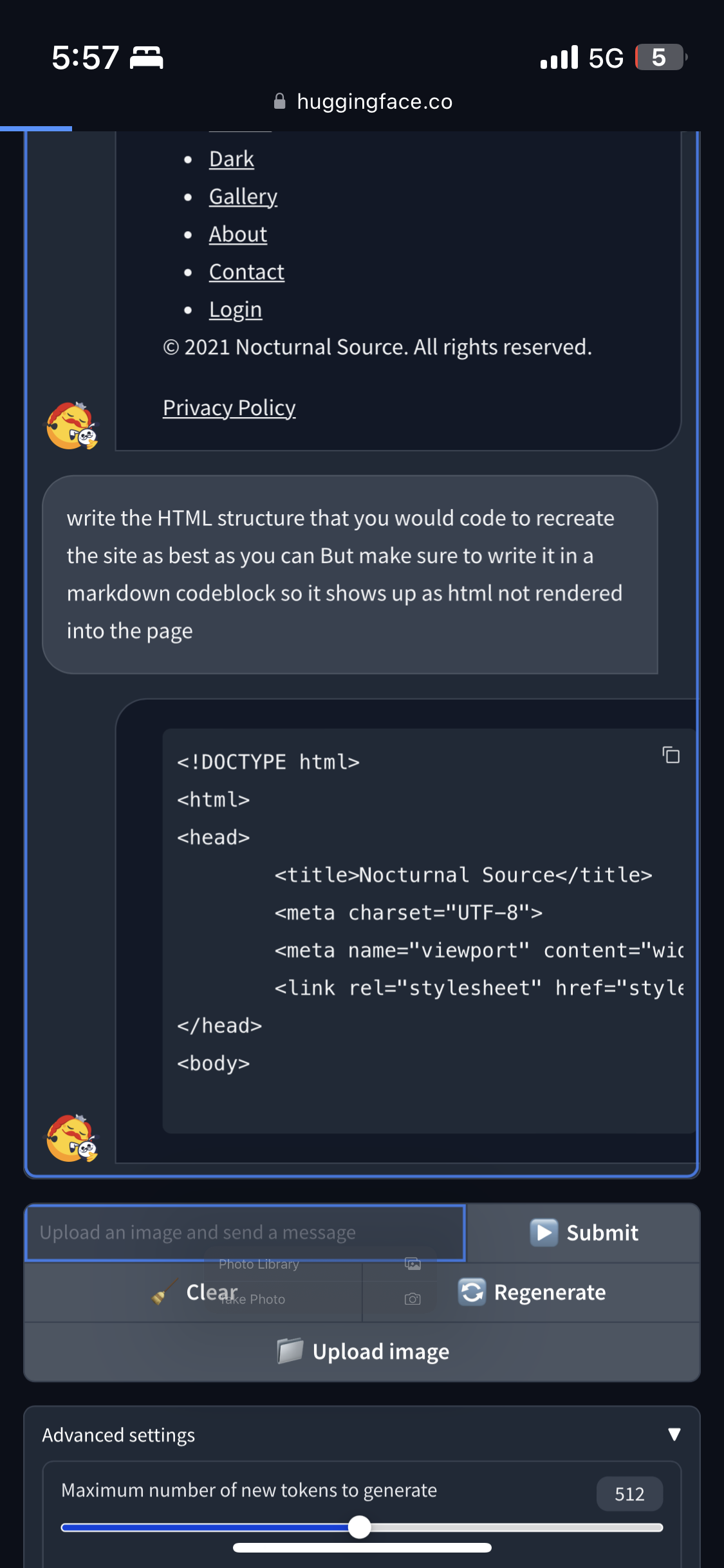Follow the Login link
Image resolution: width=724 pixels, height=1568 pixels.
[x=236, y=310]
